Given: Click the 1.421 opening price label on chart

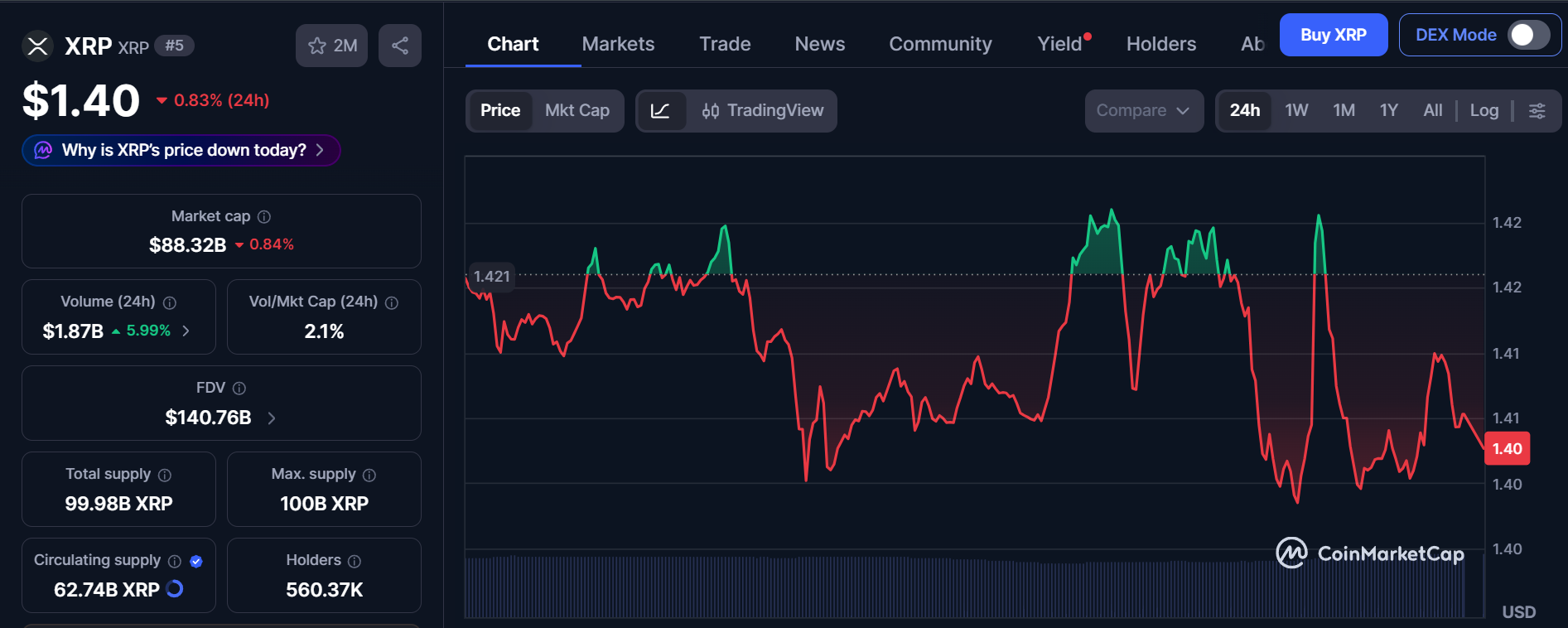Looking at the screenshot, I should point(492,276).
